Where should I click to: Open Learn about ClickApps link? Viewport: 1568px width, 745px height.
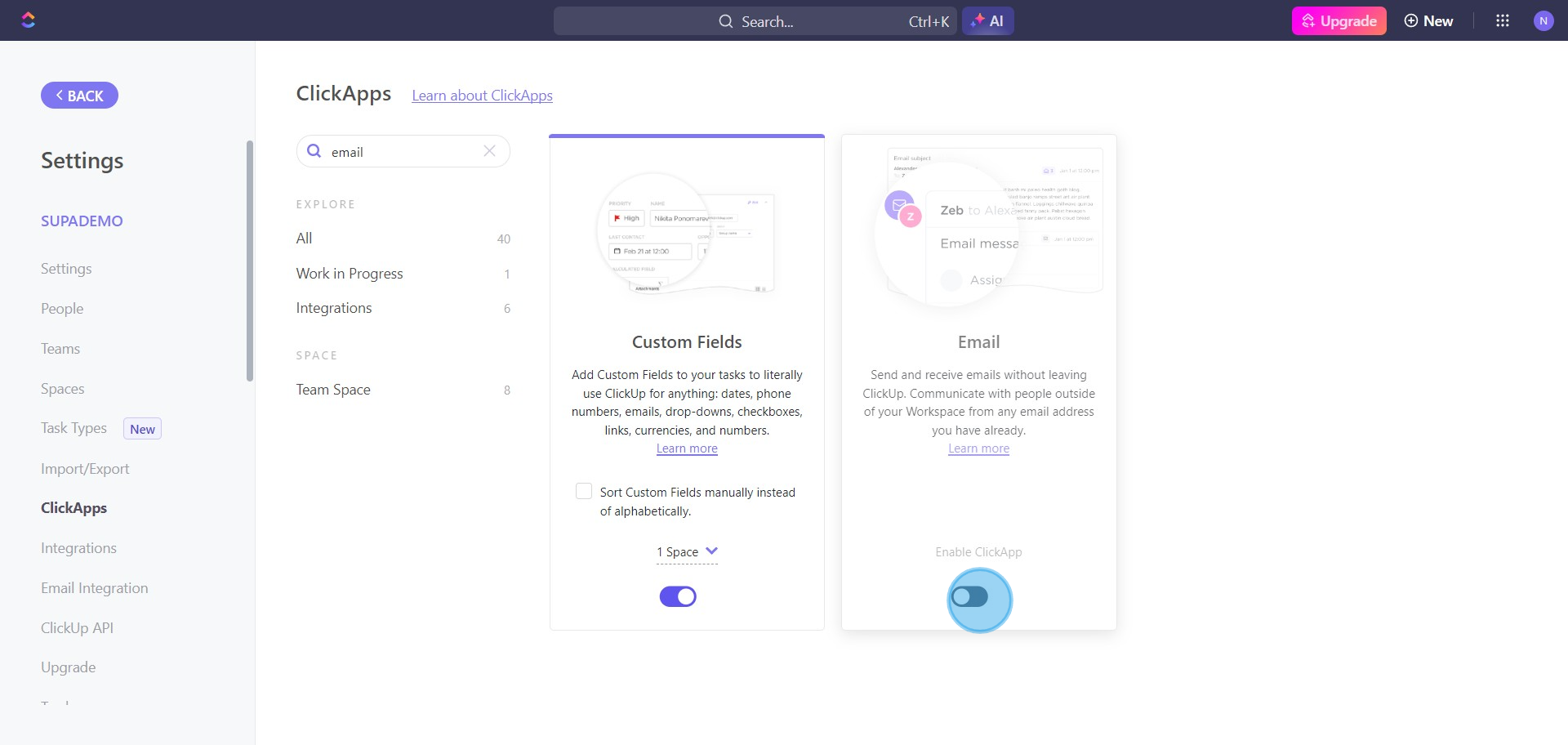point(482,96)
